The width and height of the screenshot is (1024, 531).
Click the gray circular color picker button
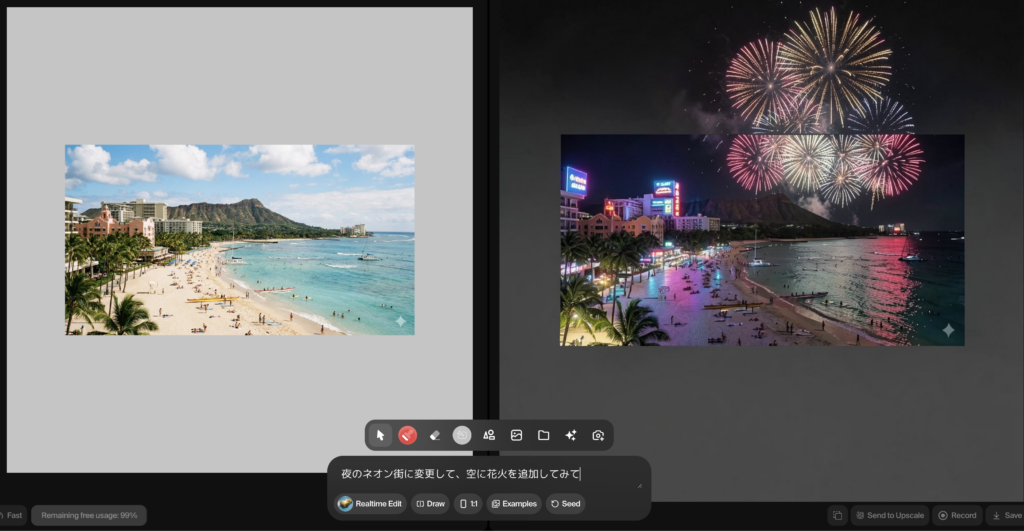coord(461,435)
